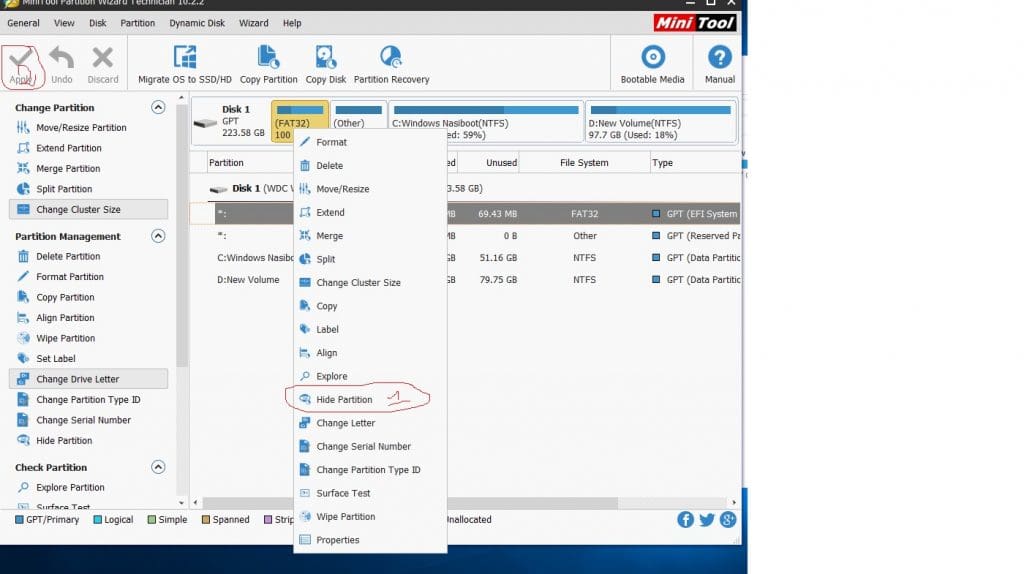Choose Hide Partition in context menu

(344, 400)
